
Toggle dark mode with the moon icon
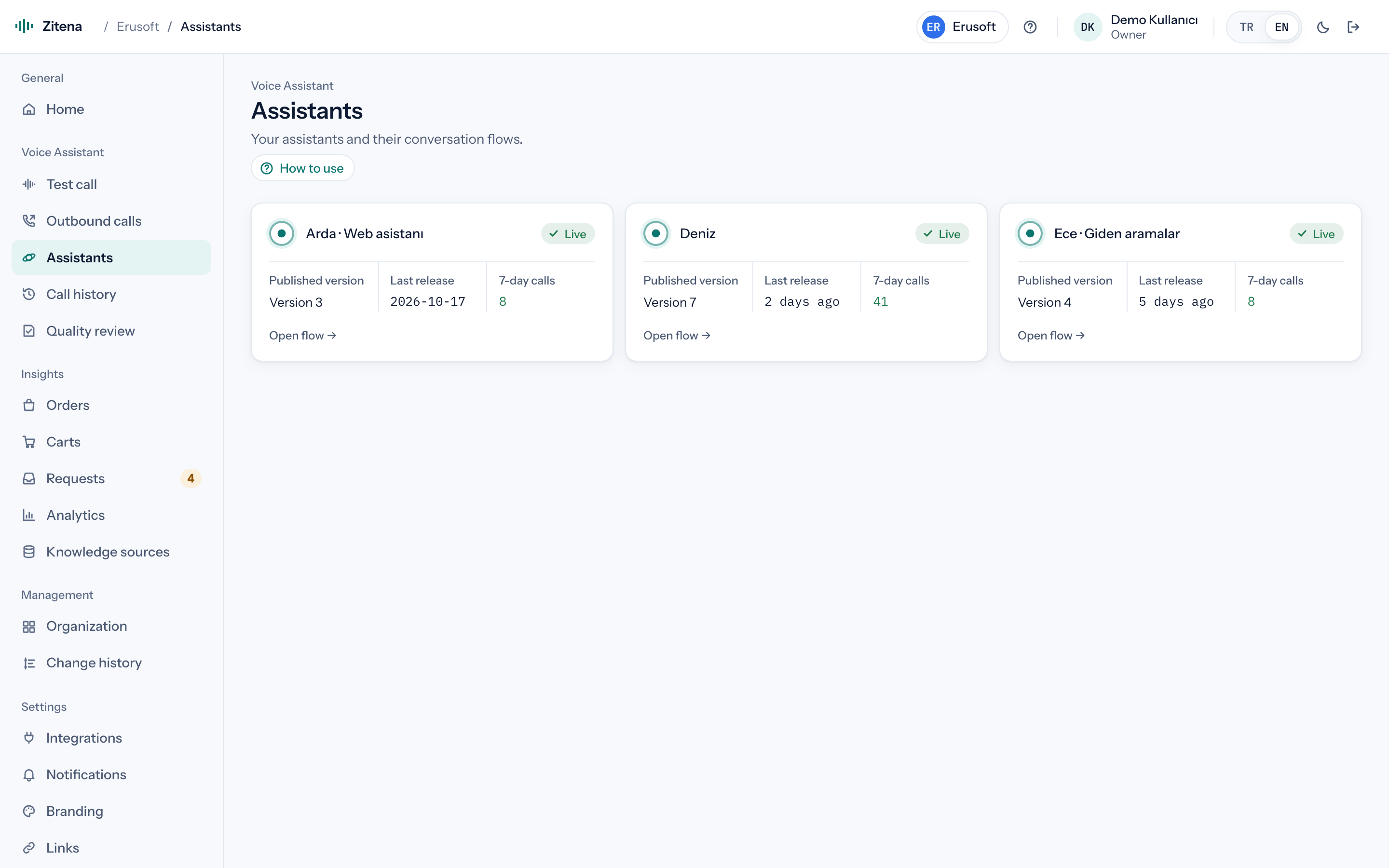point(1322,27)
